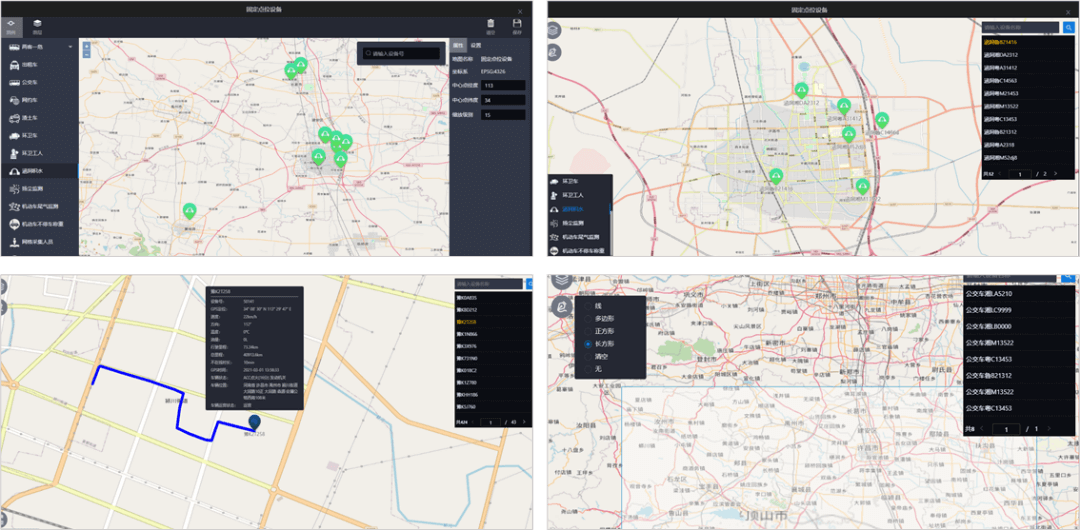Click map zoom-in plus button
Image resolution: width=1080 pixels, height=530 pixels.
pyautogui.click(x=87, y=46)
